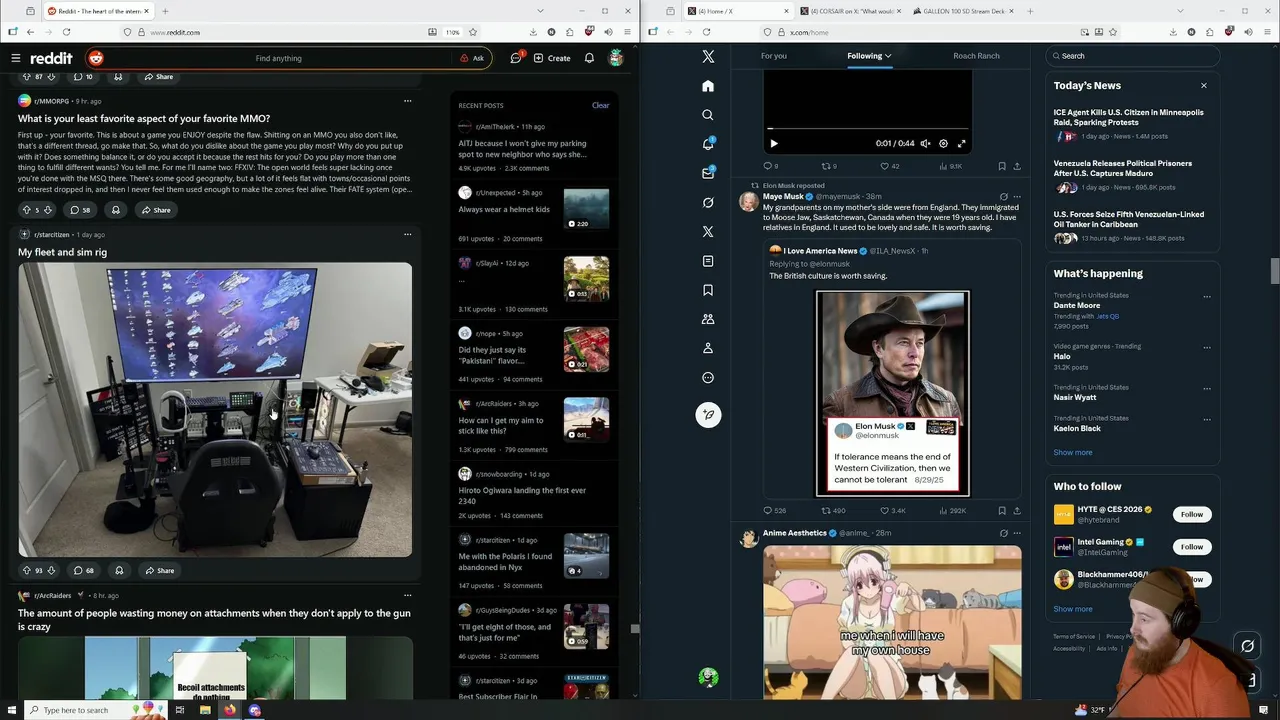Screen dimensions: 1280x720
Task: Expand the Following feed dropdown chevron
Action: pyautogui.click(x=888, y=56)
